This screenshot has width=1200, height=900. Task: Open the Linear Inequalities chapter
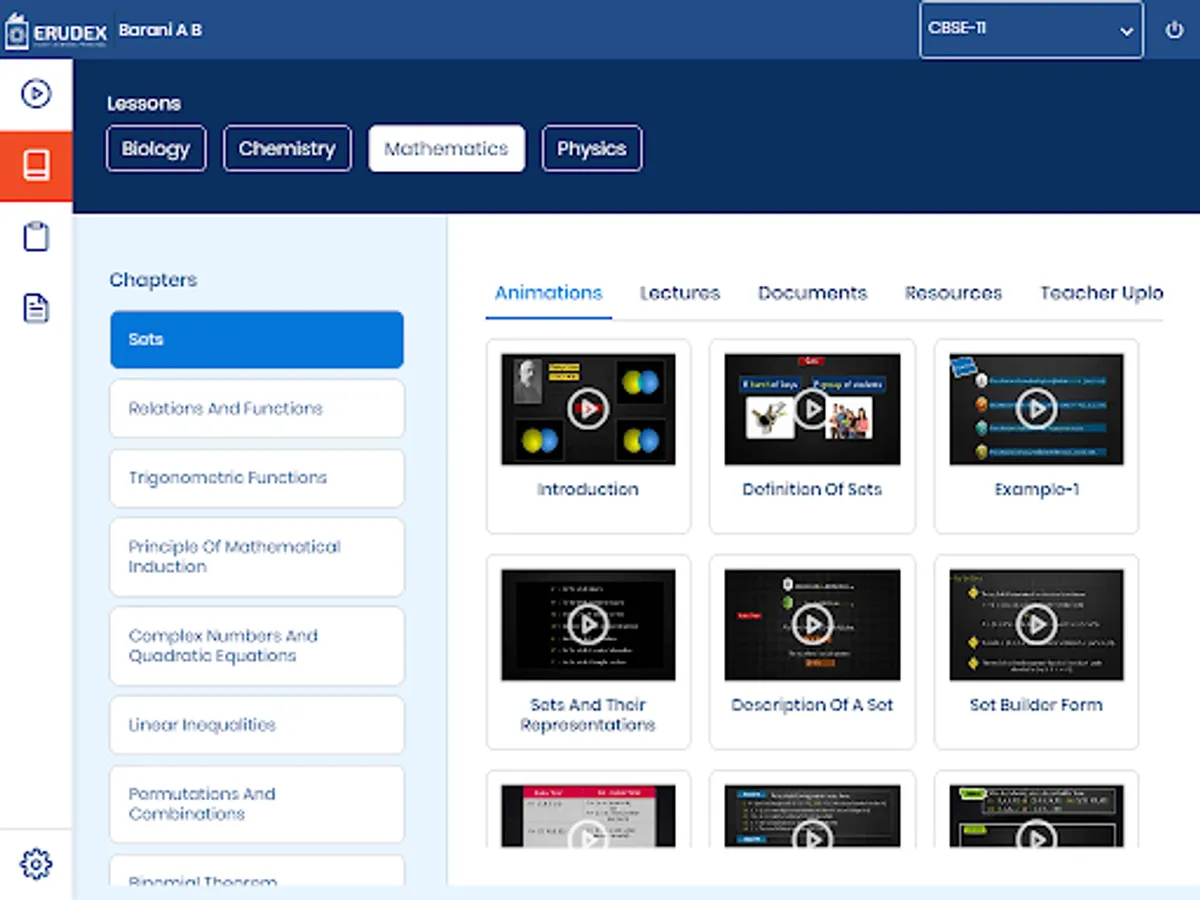click(x=257, y=725)
